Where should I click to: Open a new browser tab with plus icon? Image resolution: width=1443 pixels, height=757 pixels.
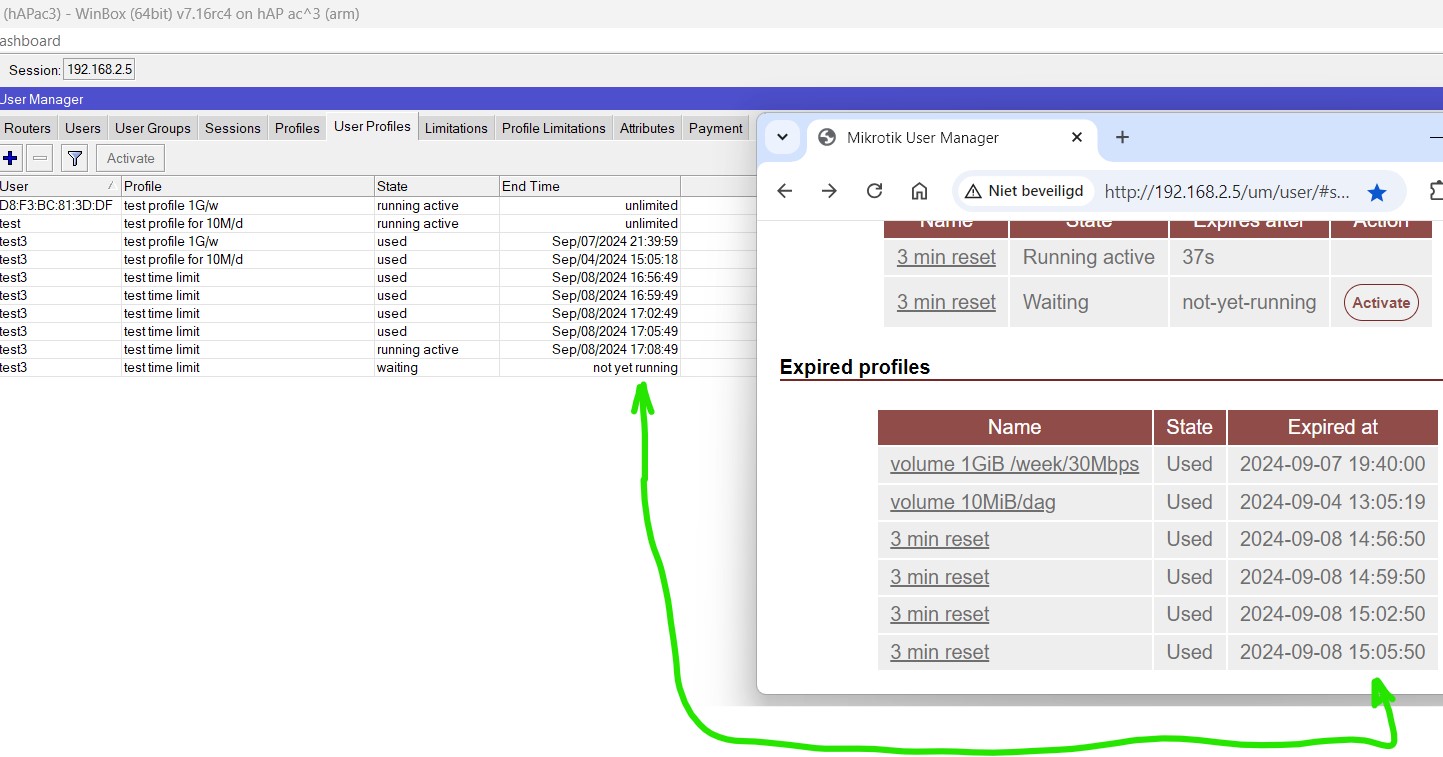pyautogui.click(x=1122, y=138)
